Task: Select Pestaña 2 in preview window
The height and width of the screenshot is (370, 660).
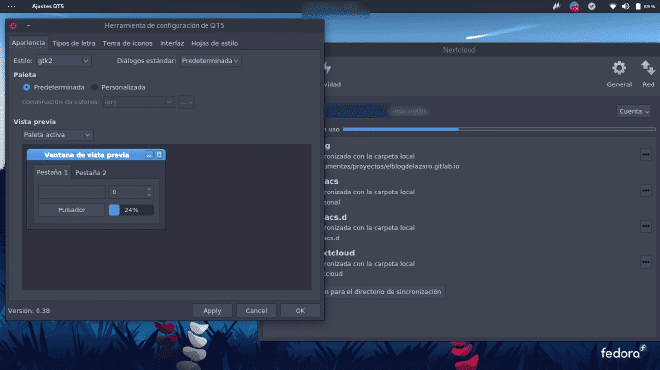Action: pos(90,173)
